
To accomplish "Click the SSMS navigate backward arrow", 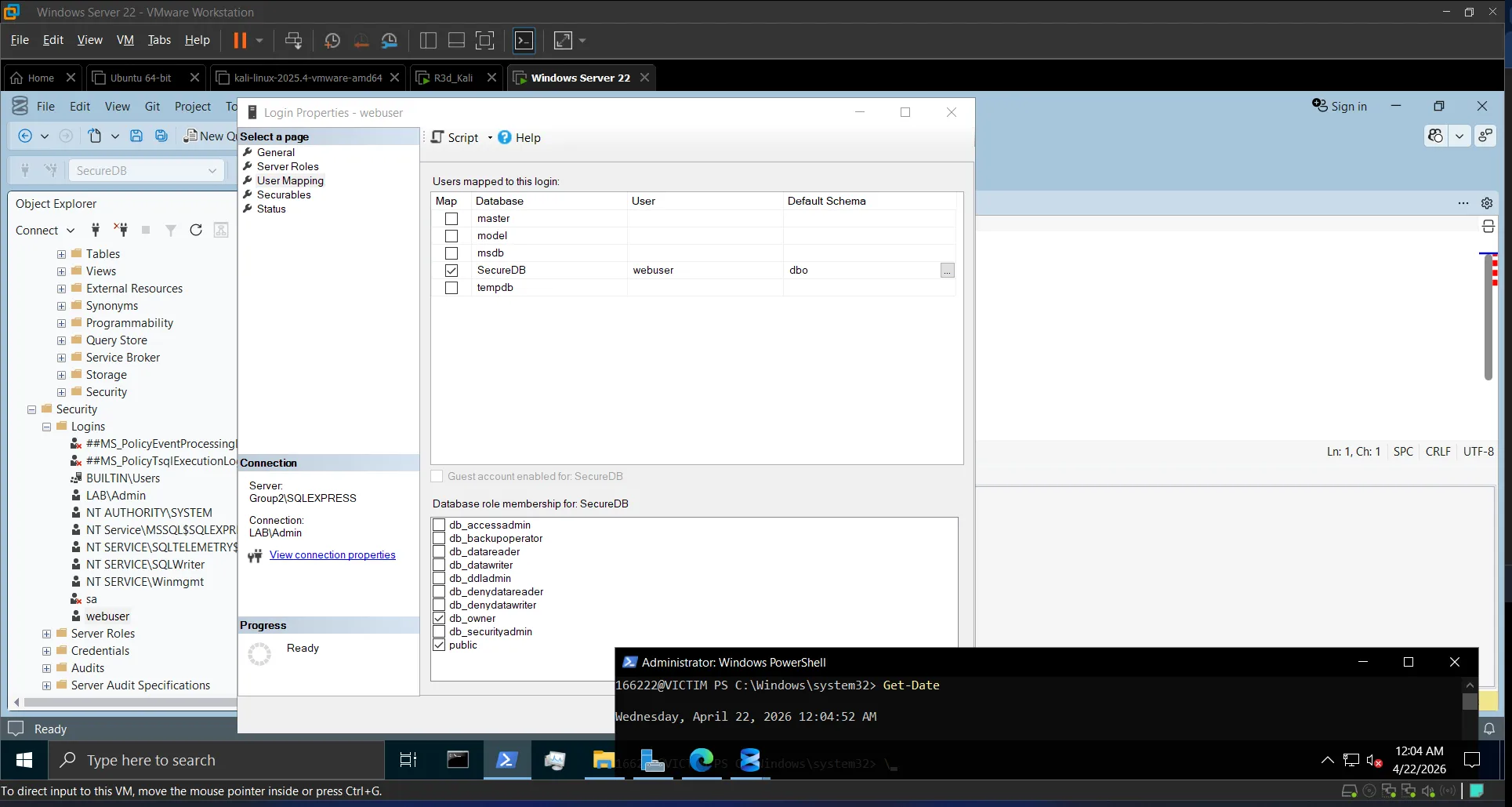I will pos(25,136).
